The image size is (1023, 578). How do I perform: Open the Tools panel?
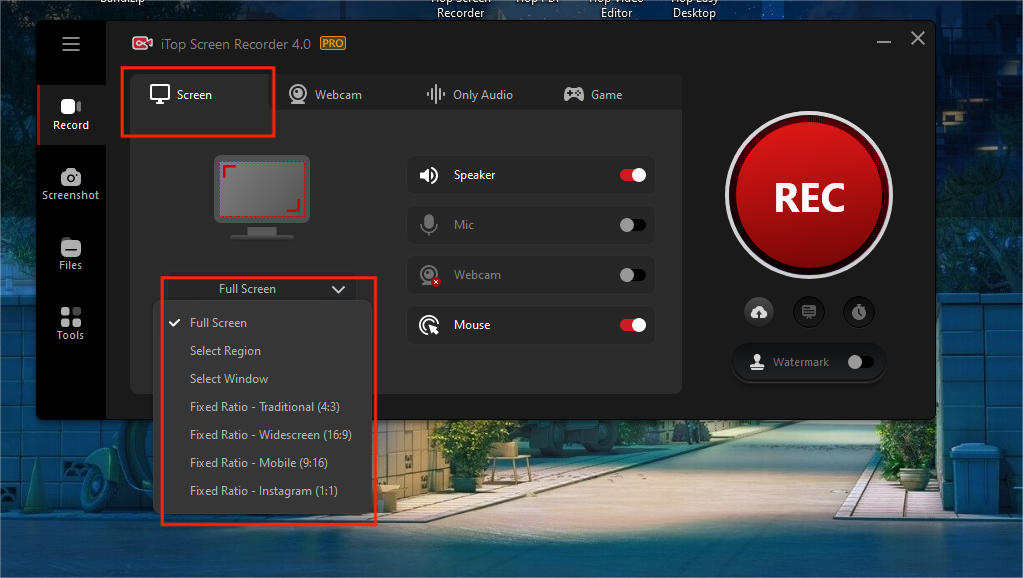pyautogui.click(x=70, y=324)
